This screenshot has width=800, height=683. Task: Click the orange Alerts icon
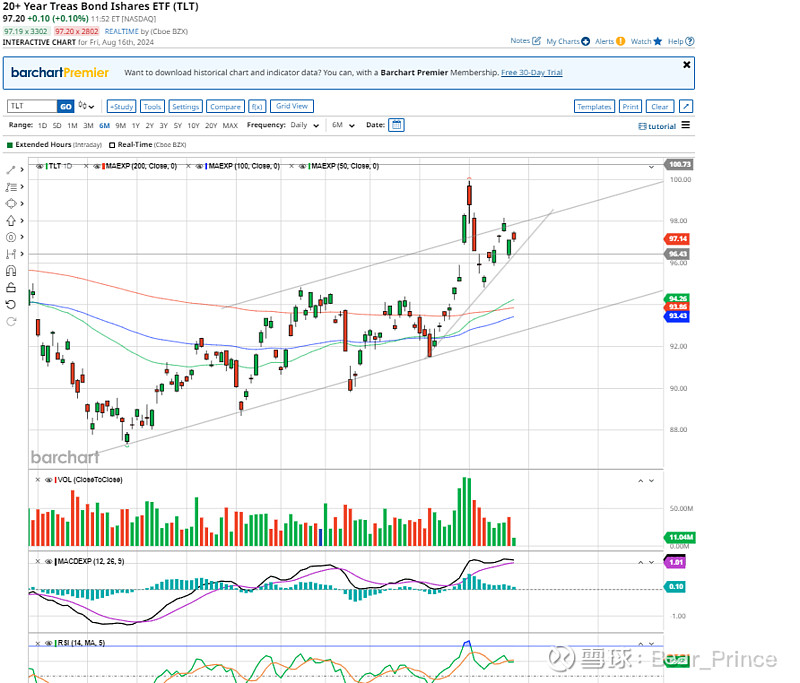[x=620, y=41]
